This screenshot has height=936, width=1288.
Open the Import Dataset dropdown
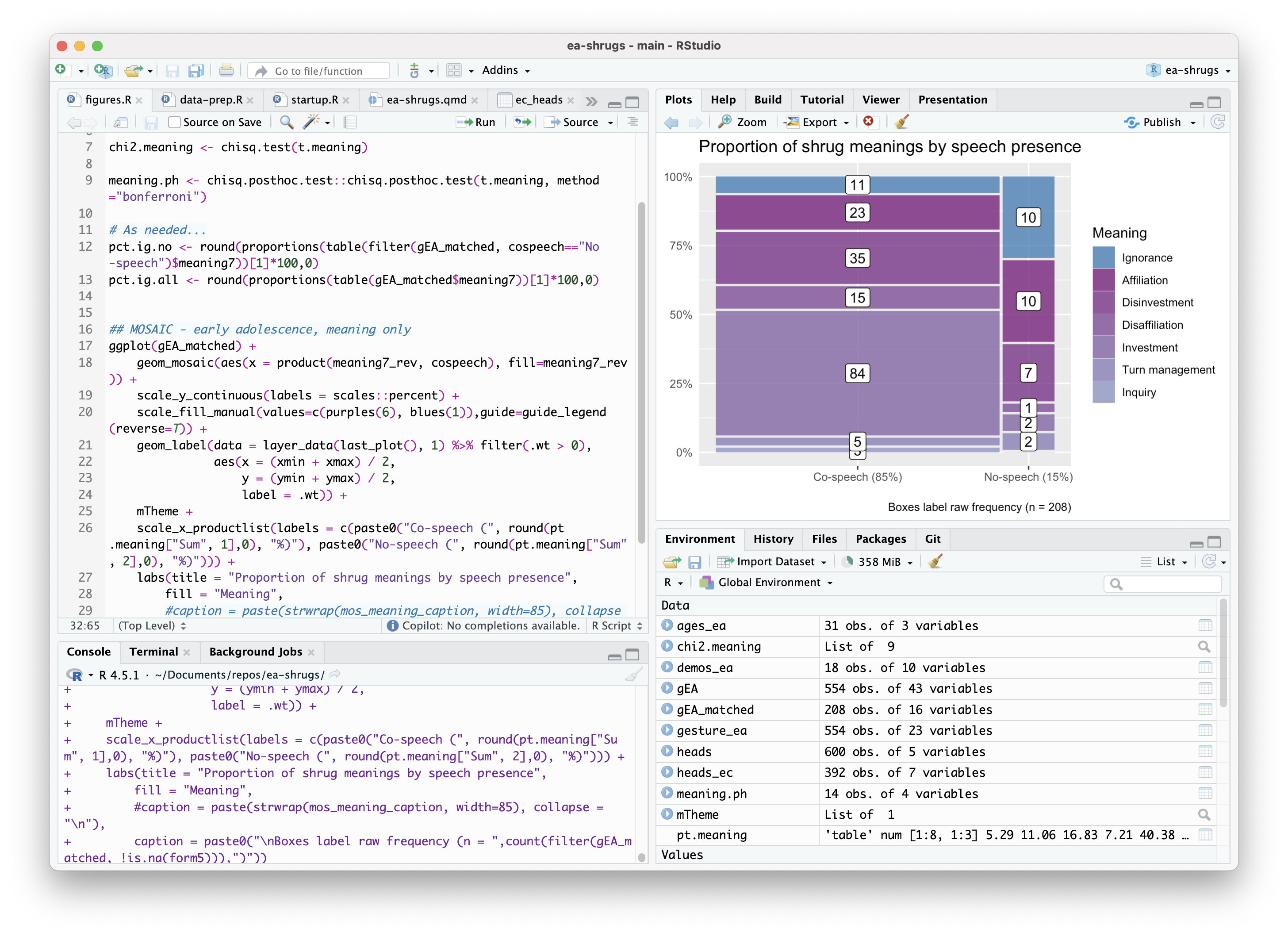point(775,562)
